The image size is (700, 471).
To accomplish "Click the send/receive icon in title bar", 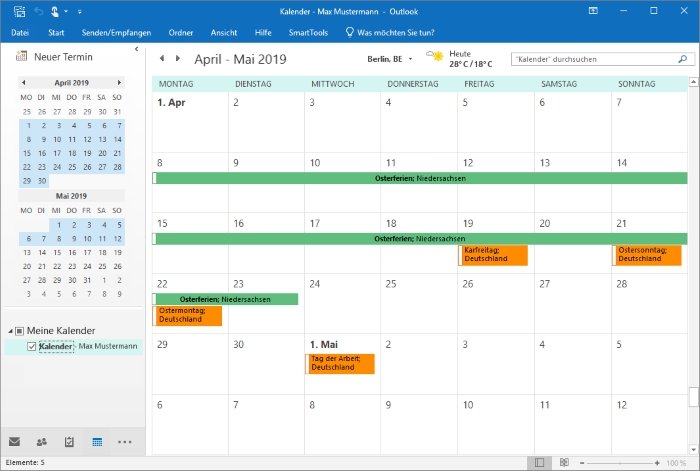I will click(x=19, y=11).
